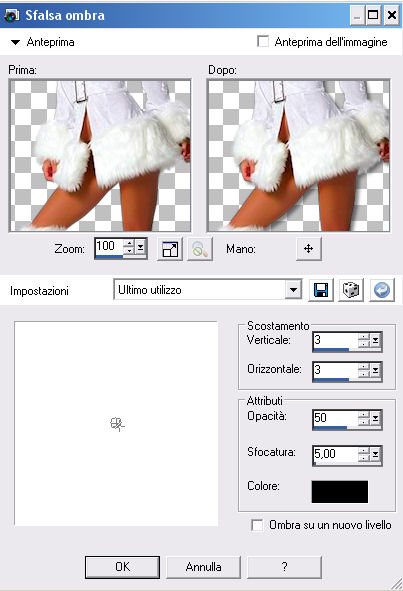Open help with the ? button

(x=284, y=567)
